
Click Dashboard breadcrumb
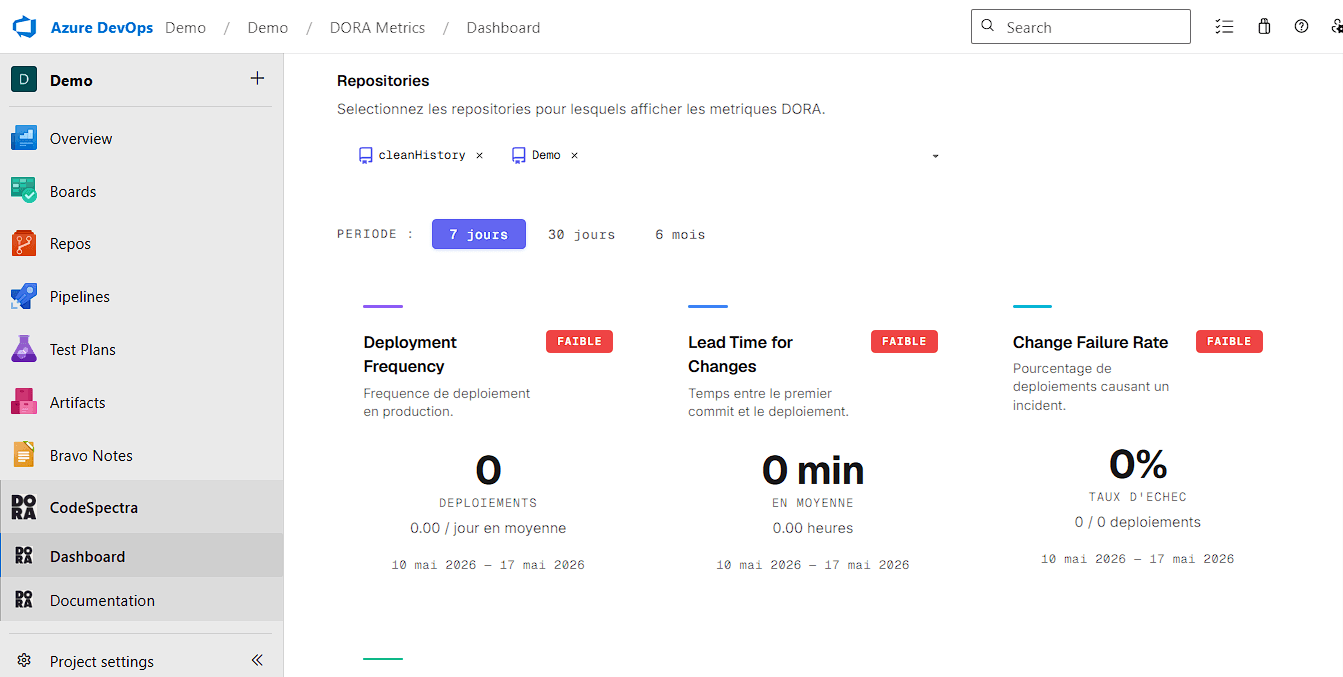(x=503, y=27)
